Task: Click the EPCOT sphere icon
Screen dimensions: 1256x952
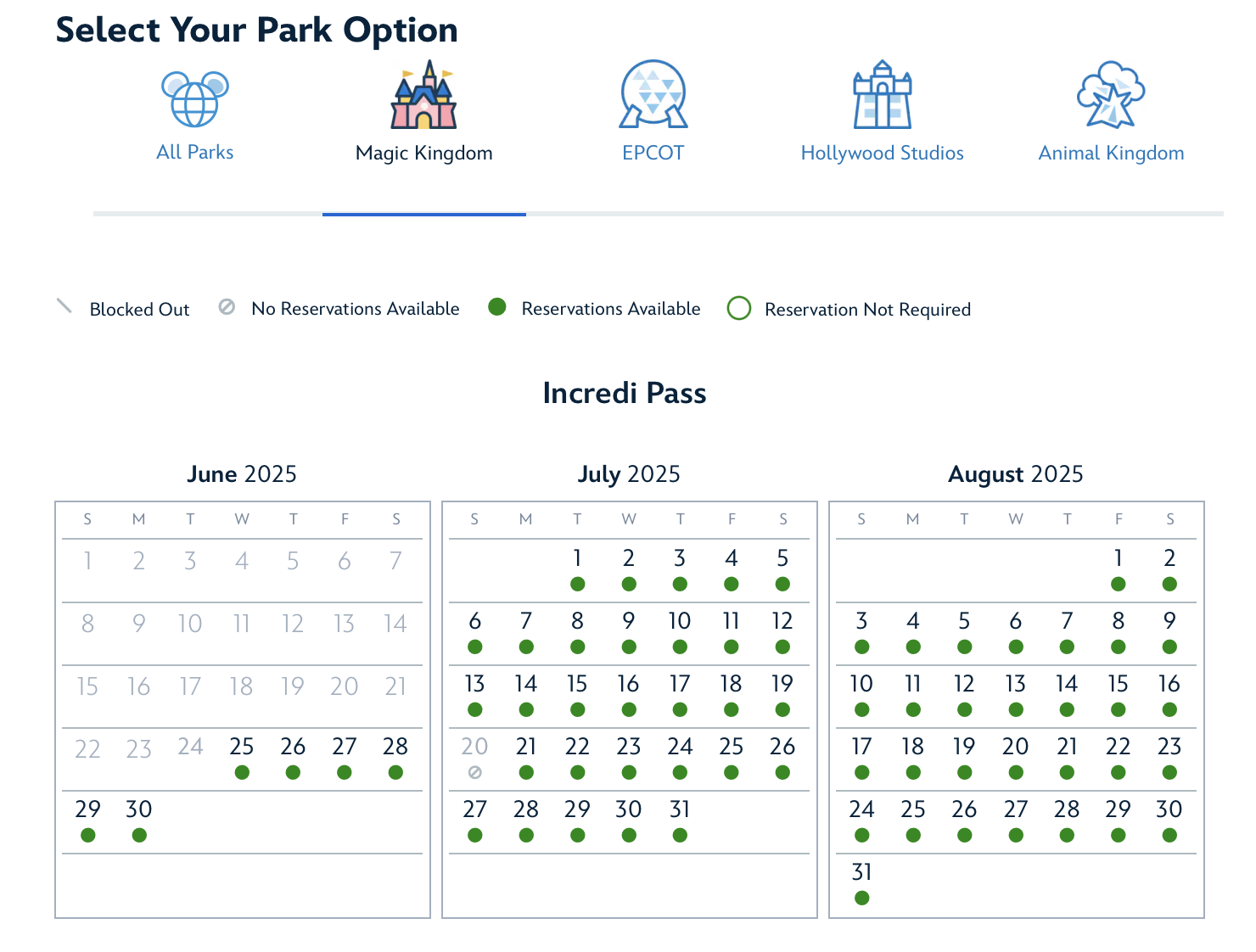Action: point(653,94)
